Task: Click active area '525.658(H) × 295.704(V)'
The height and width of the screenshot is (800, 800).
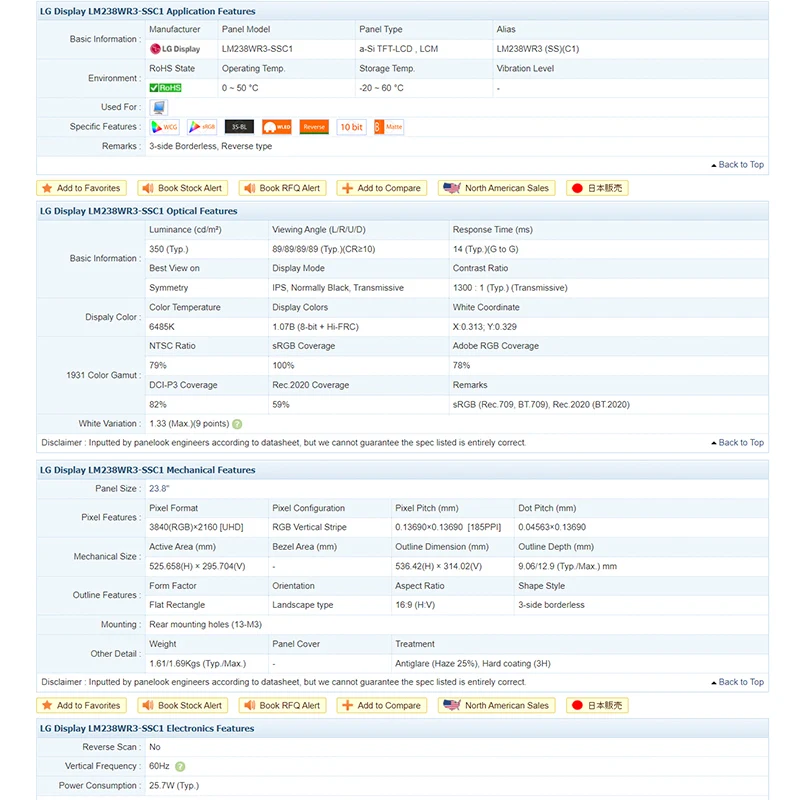Action: 197,566
